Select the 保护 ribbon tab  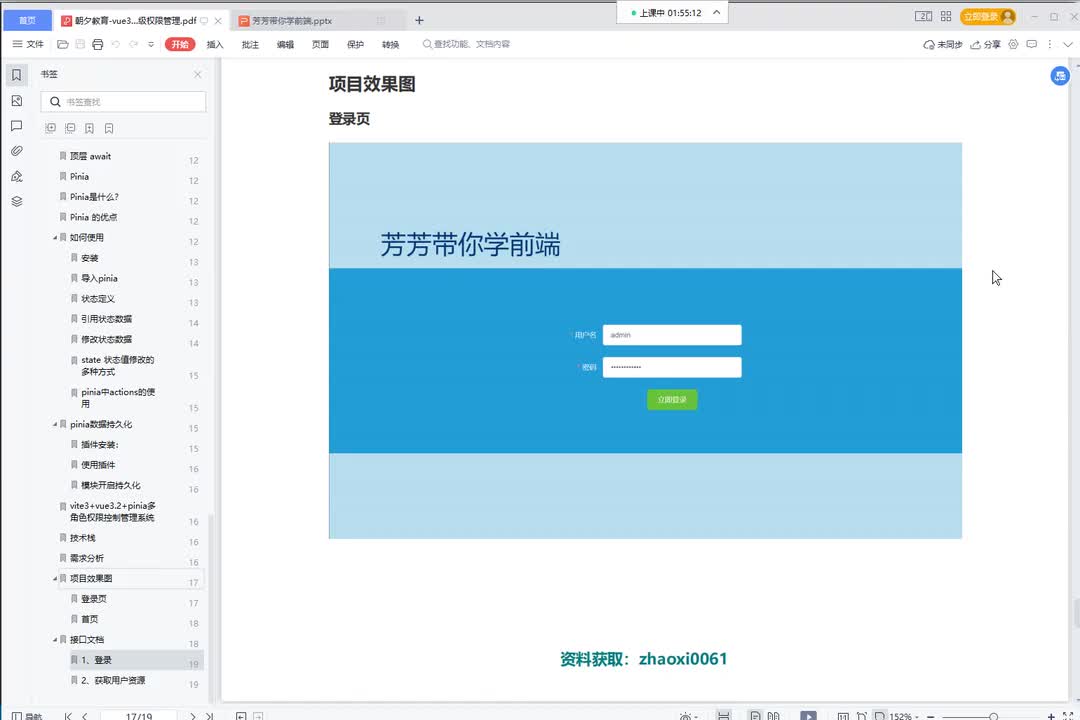(355, 44)
